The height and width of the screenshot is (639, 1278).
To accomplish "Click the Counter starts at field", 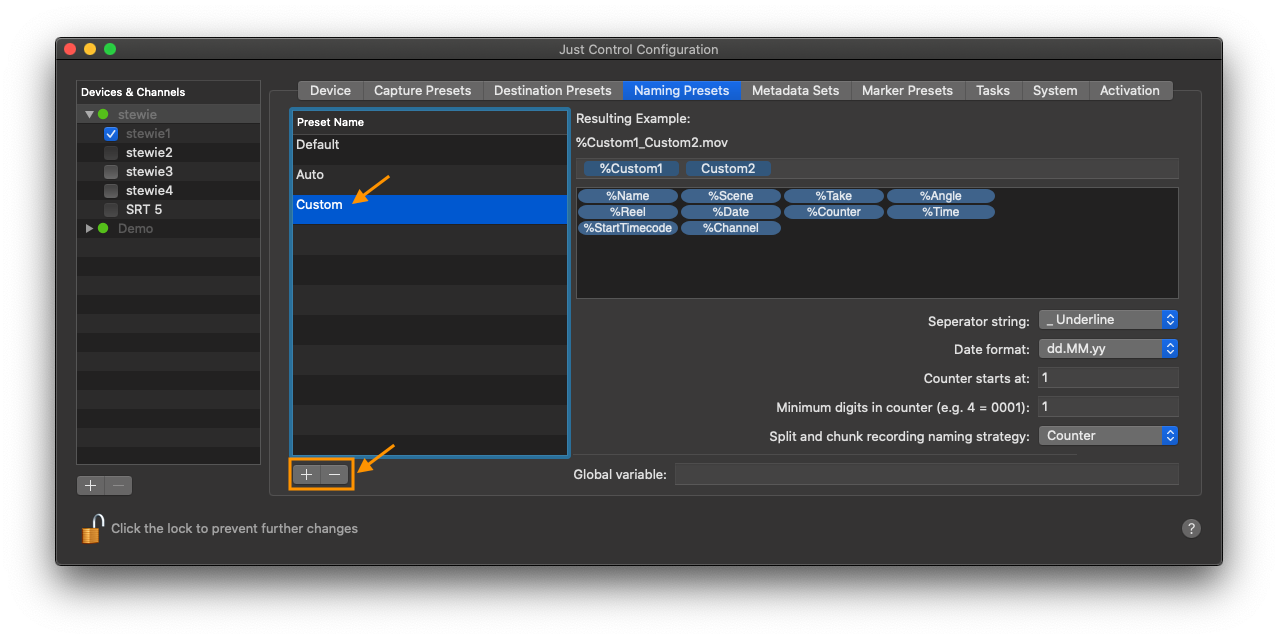I will [1108, 378].
